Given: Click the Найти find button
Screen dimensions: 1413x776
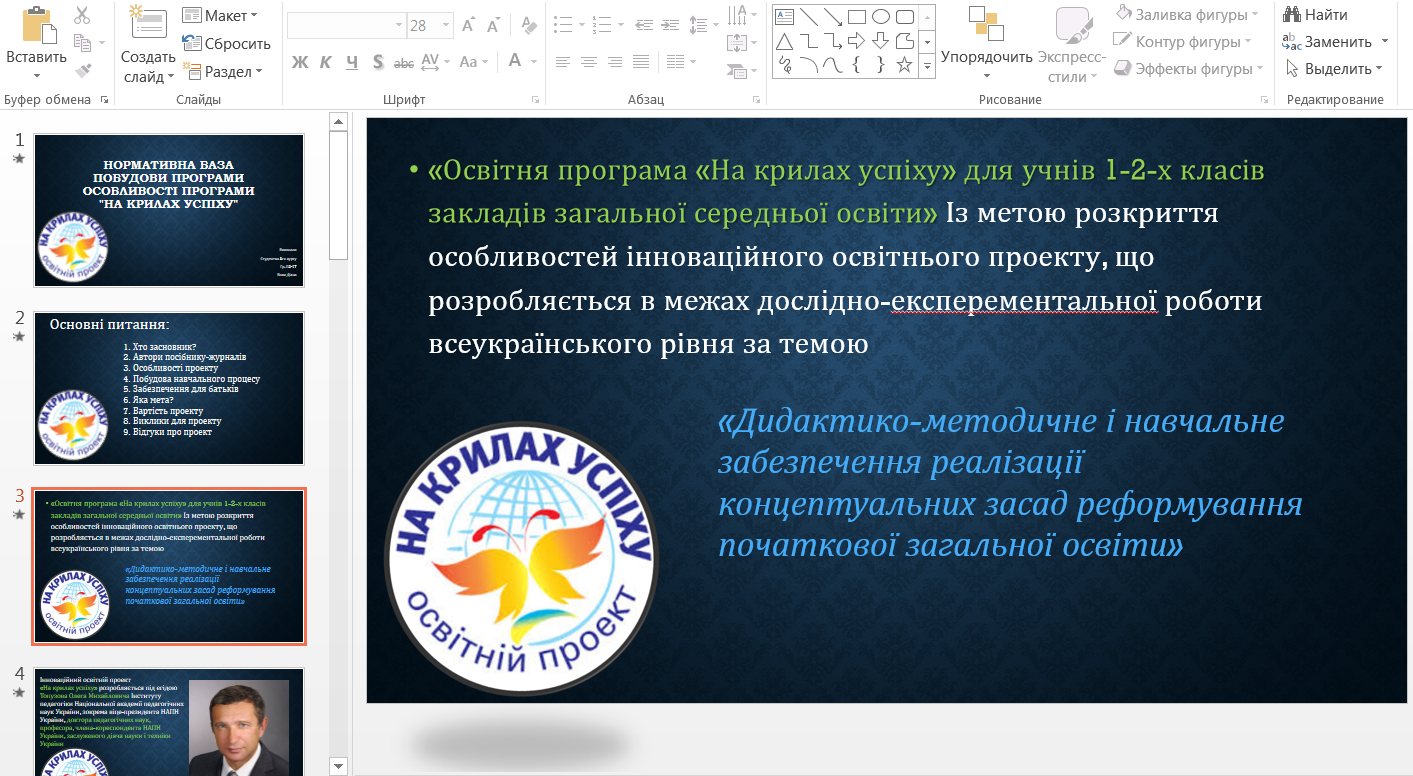Looking at the screenshot, I should 1315,15.
